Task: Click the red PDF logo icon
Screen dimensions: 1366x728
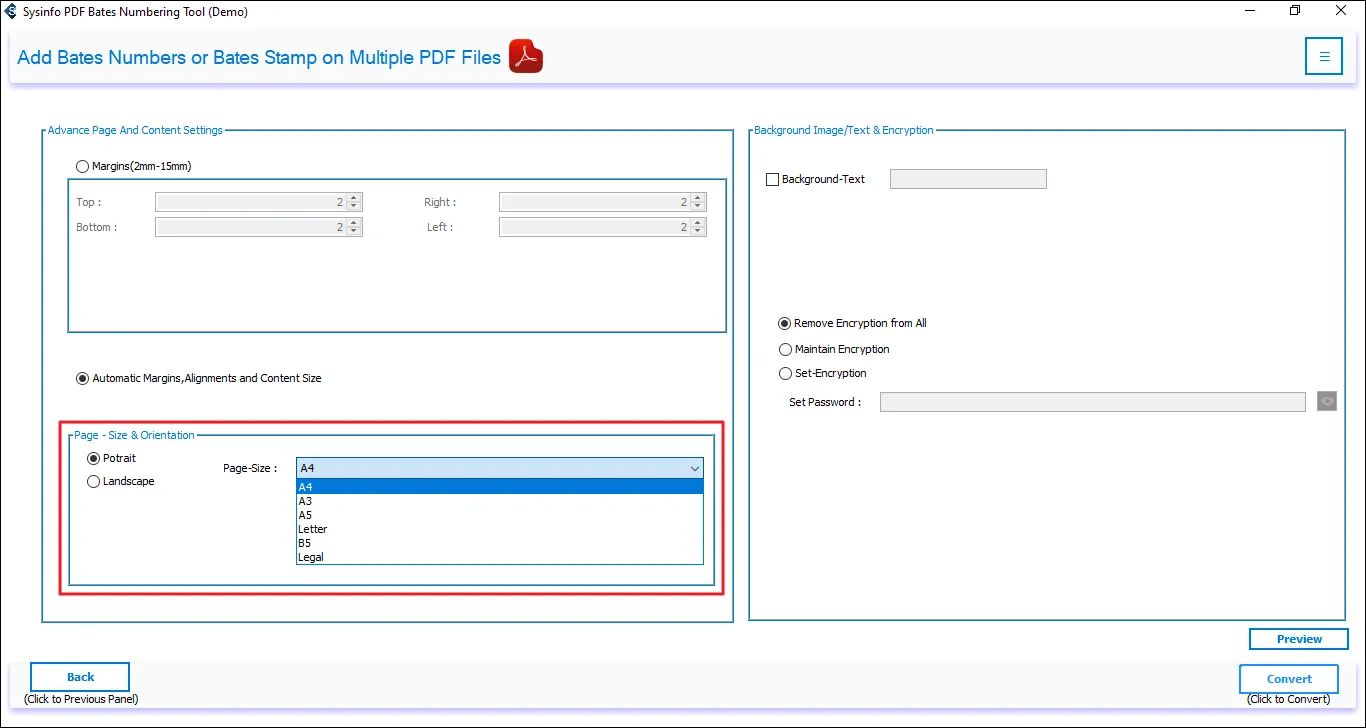Action: coord(526,57)
